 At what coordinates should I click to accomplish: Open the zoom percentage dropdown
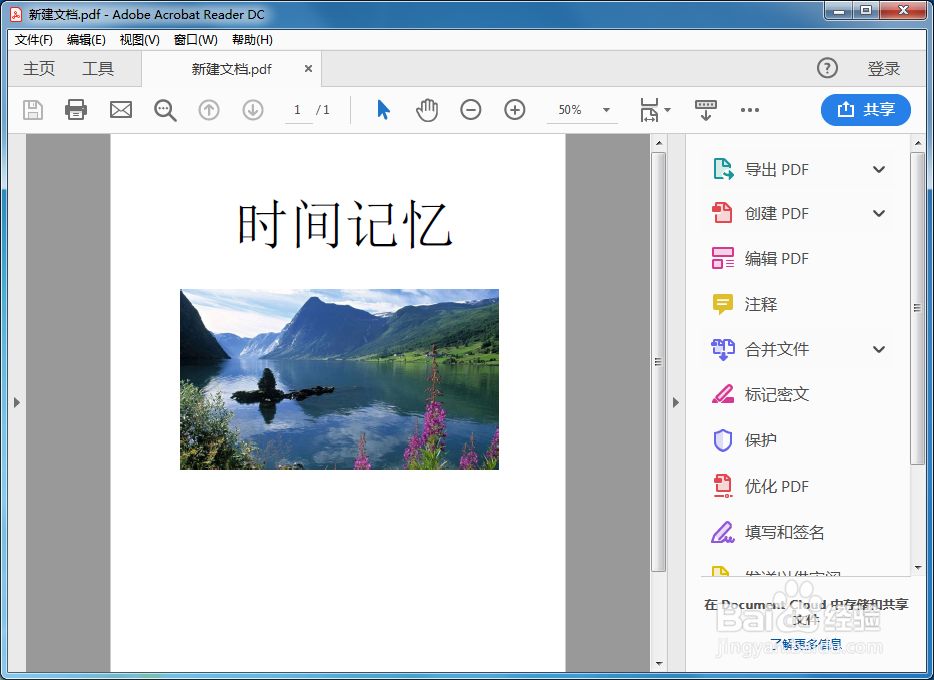(604, 110)
